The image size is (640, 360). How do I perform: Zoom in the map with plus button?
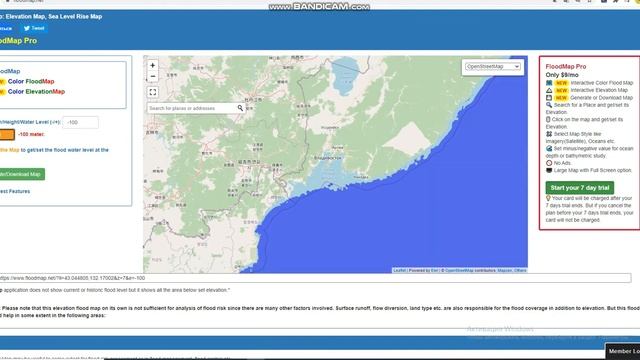click(x=153, y=65)
